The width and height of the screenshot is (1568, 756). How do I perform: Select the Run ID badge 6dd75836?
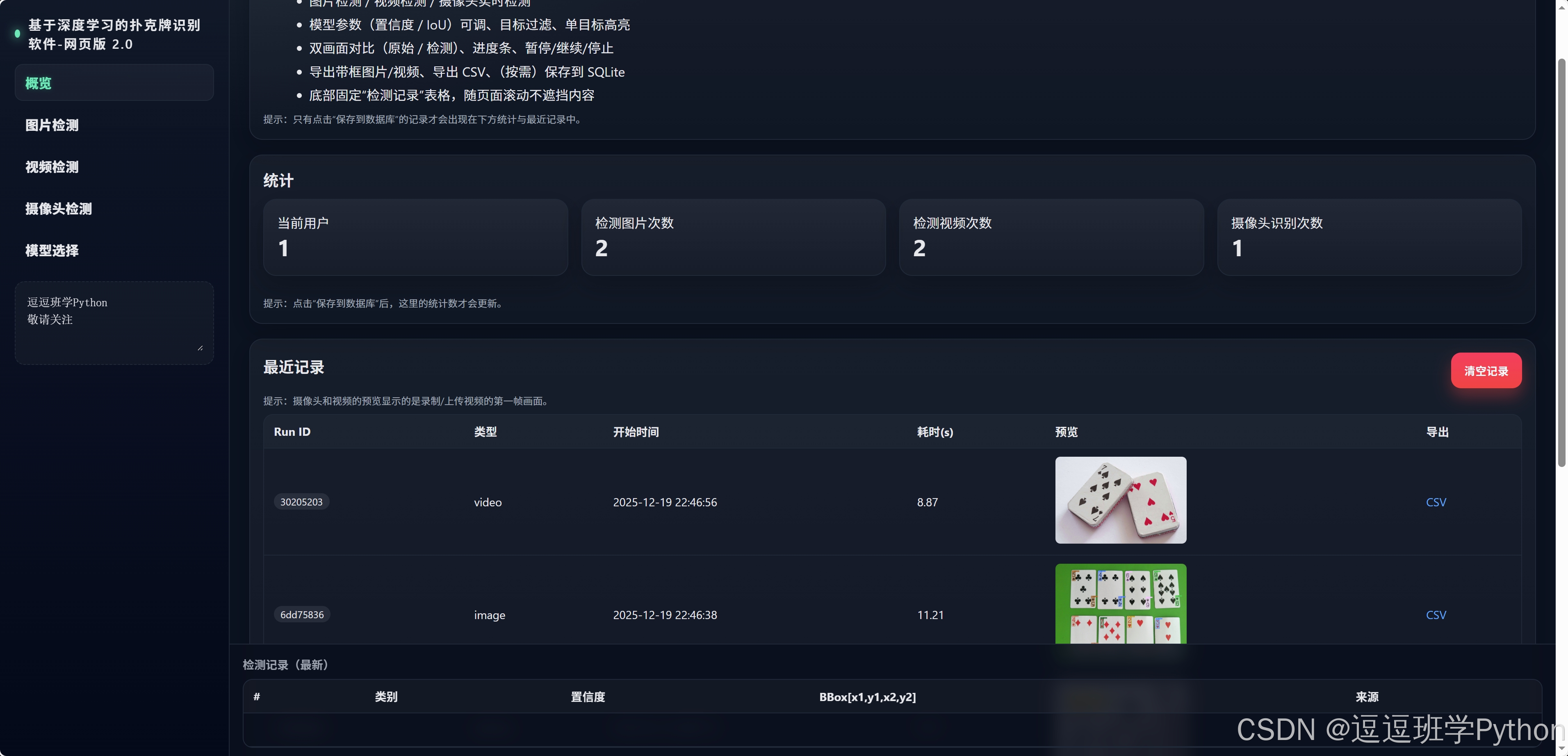click(x=301, y=615)
